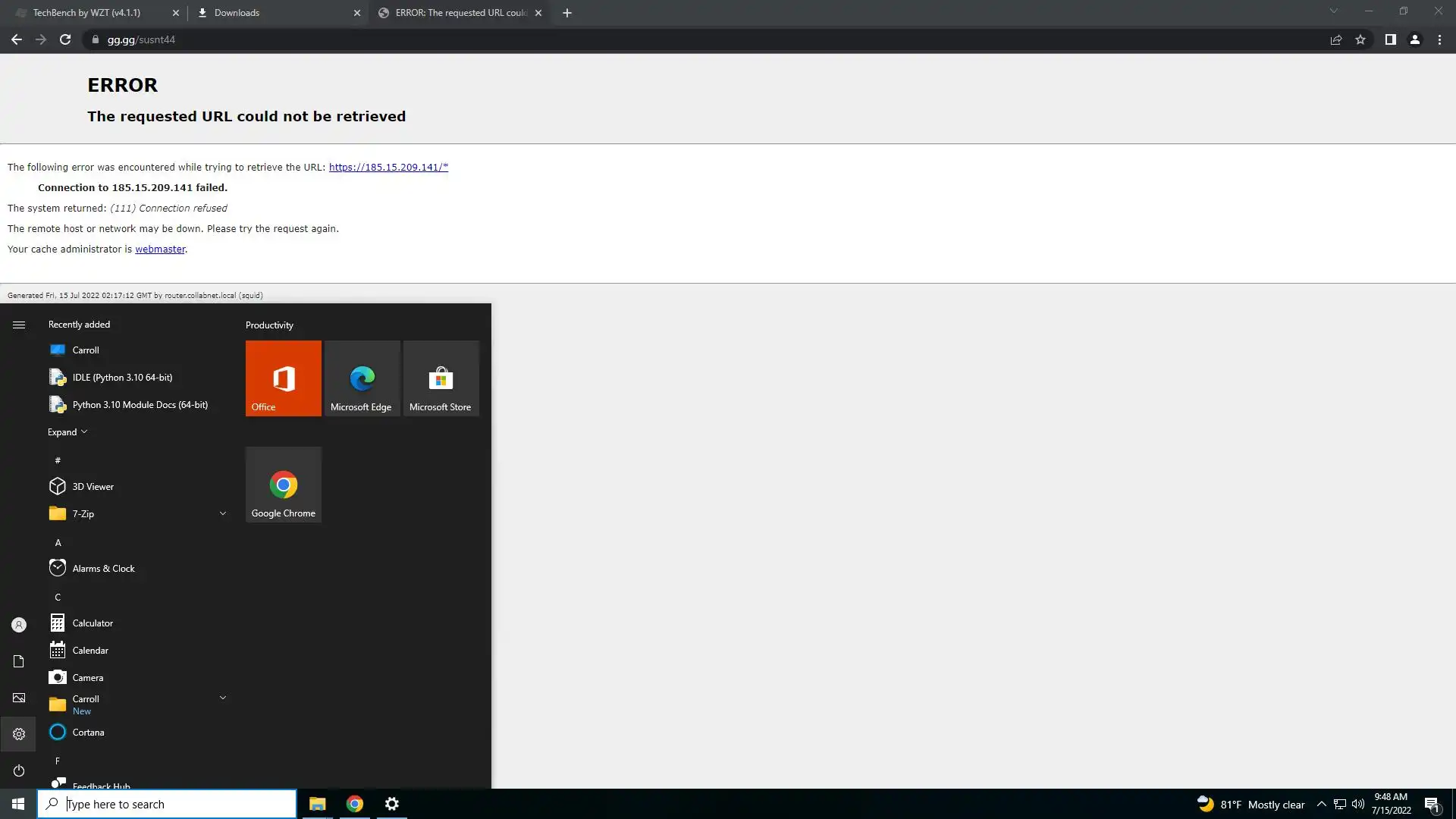Open Chrome's side panel icon

pos(1390,39)
